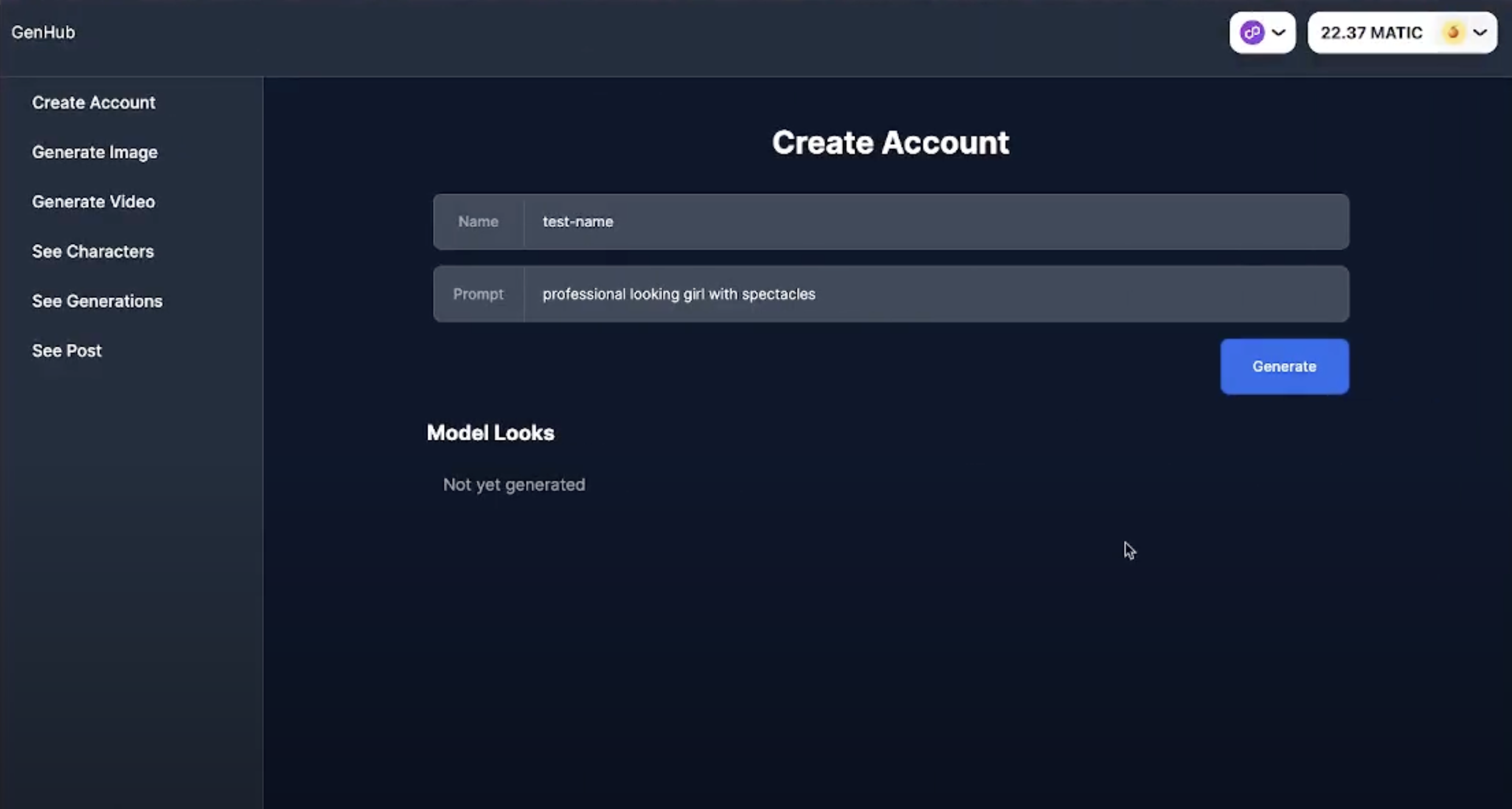Click the Create Account page title
Viewport: 1512px width, 809px height.
tap(890, 143)
